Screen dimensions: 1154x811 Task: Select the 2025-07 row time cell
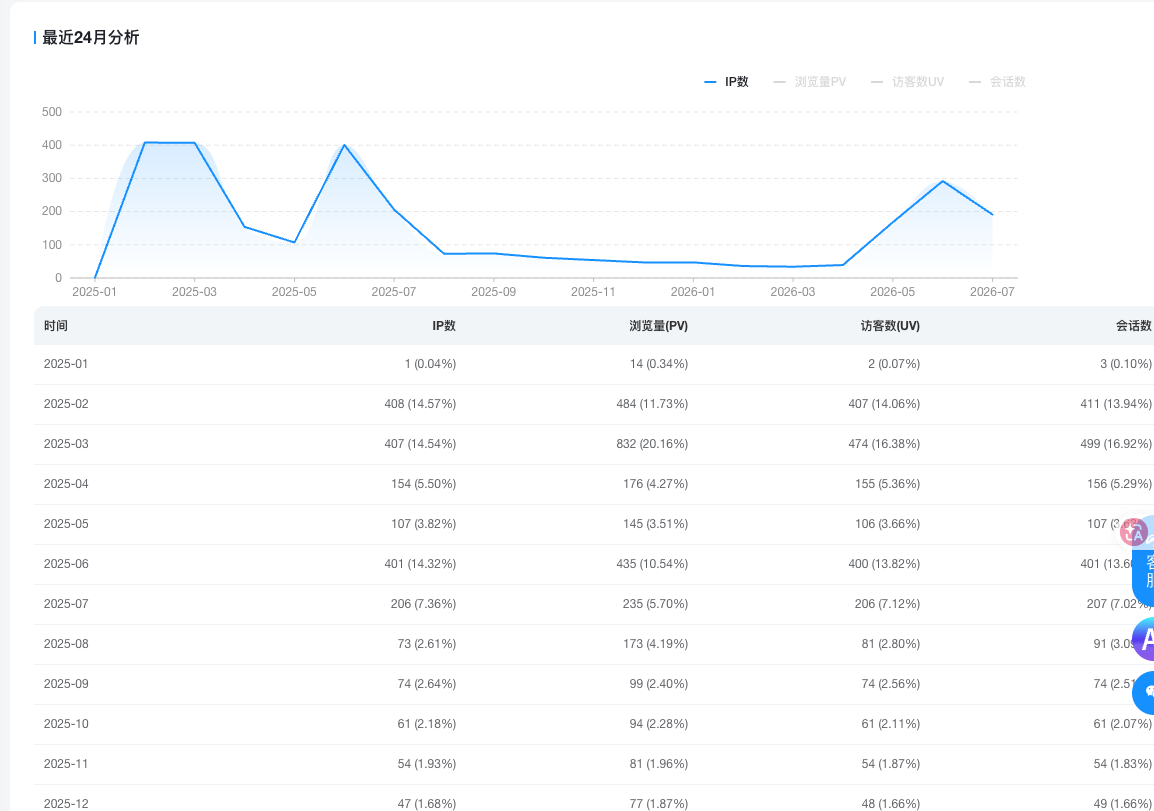66,604
